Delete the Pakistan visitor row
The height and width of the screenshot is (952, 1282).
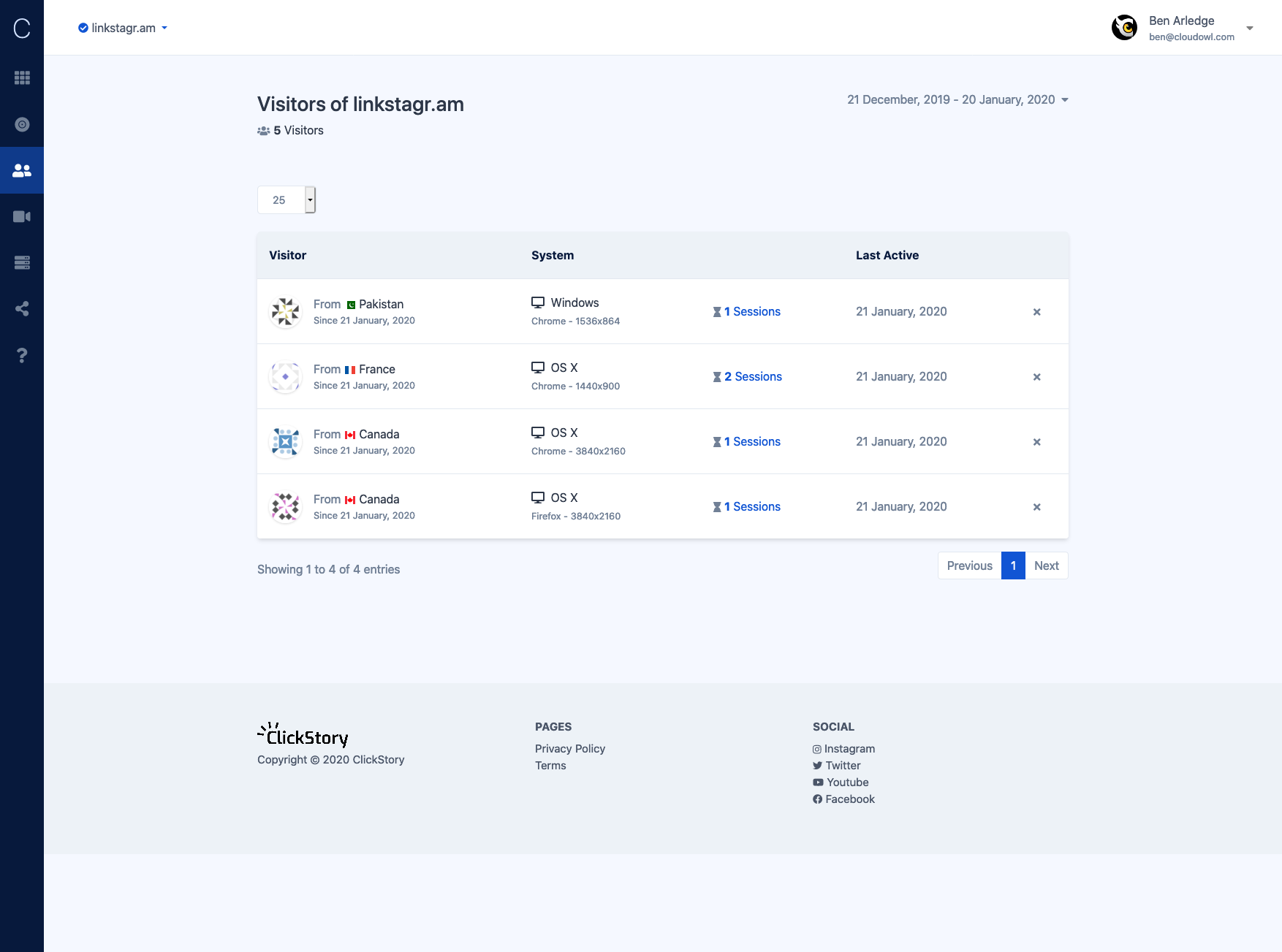(x=1036, y=312)
